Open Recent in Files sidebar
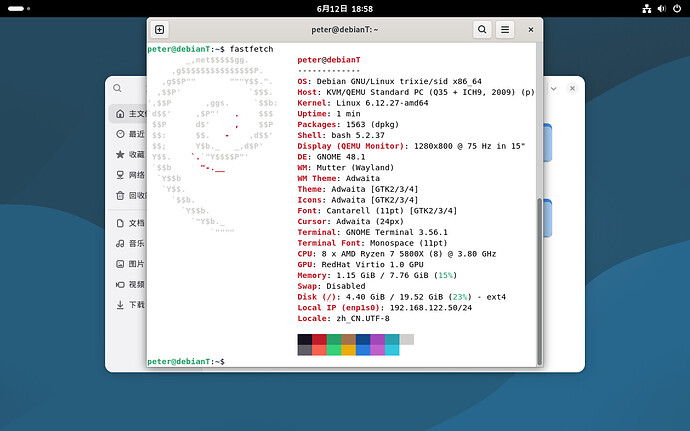The width and height of the screenshot is (690, 431). (x=128, y=134)
